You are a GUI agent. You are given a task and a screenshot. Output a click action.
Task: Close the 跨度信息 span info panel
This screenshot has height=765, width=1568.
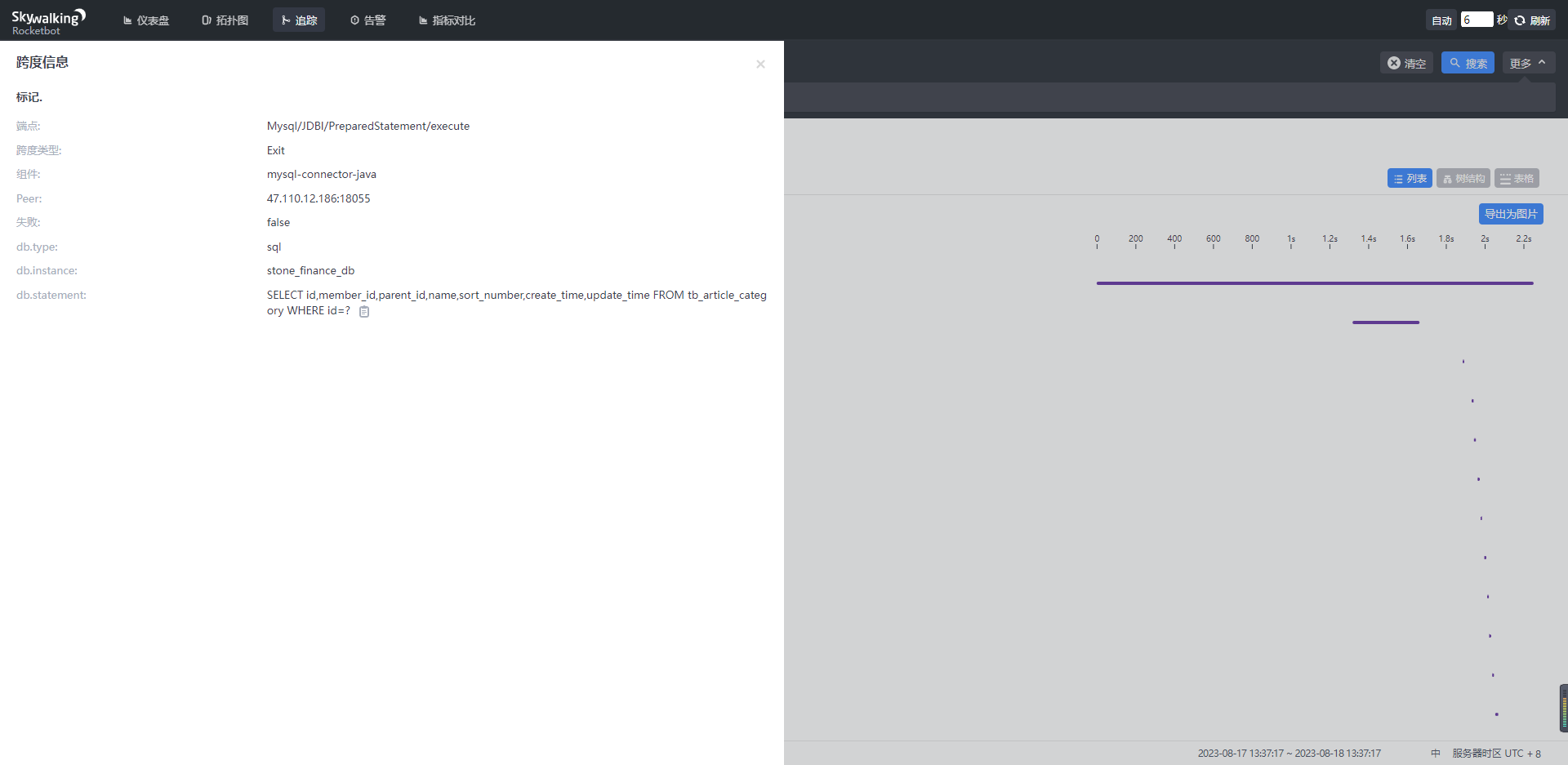[760, 64]
